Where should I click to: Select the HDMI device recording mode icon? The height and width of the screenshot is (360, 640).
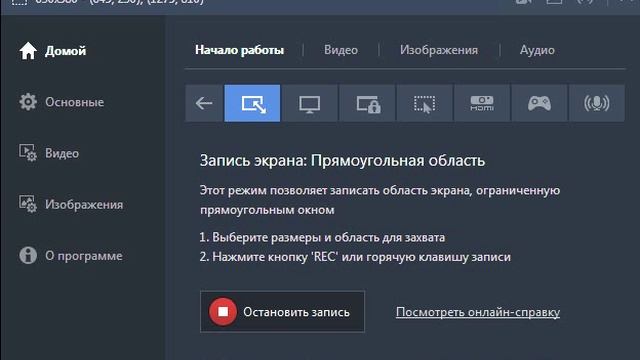tap(482, 103)
